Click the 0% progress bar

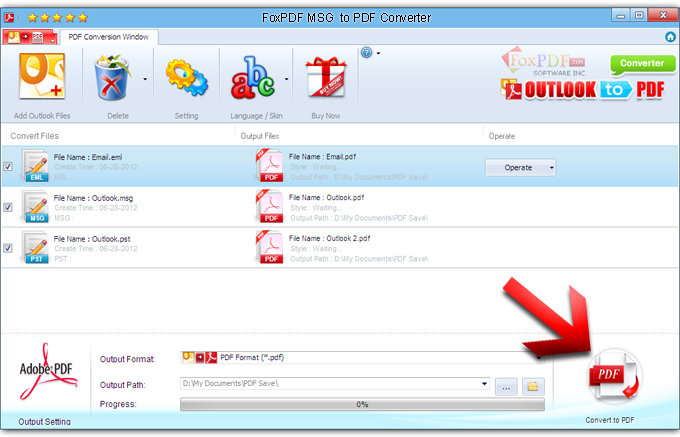tap(362, 404)
